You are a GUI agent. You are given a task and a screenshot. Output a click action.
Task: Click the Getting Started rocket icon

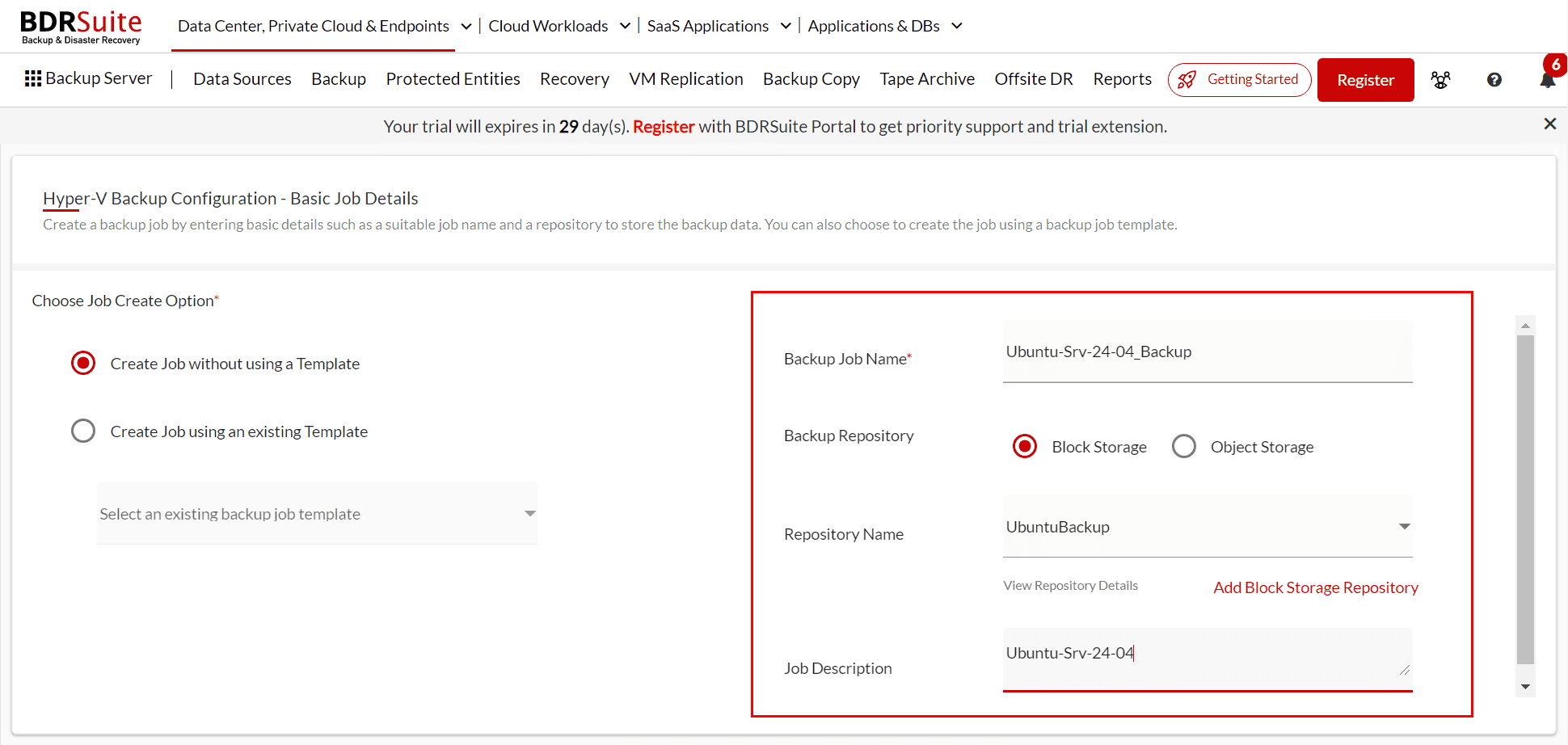(x=1187, y=79)
